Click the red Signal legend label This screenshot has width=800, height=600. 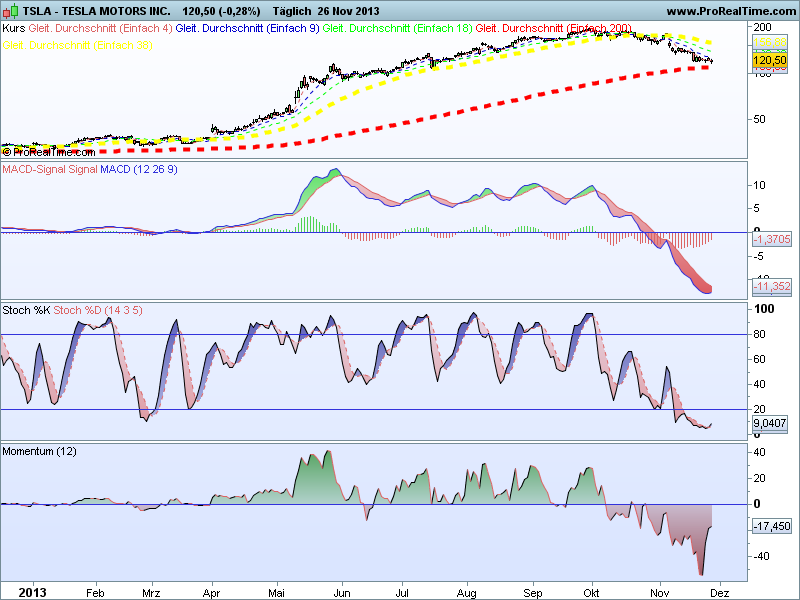[82, 169]
